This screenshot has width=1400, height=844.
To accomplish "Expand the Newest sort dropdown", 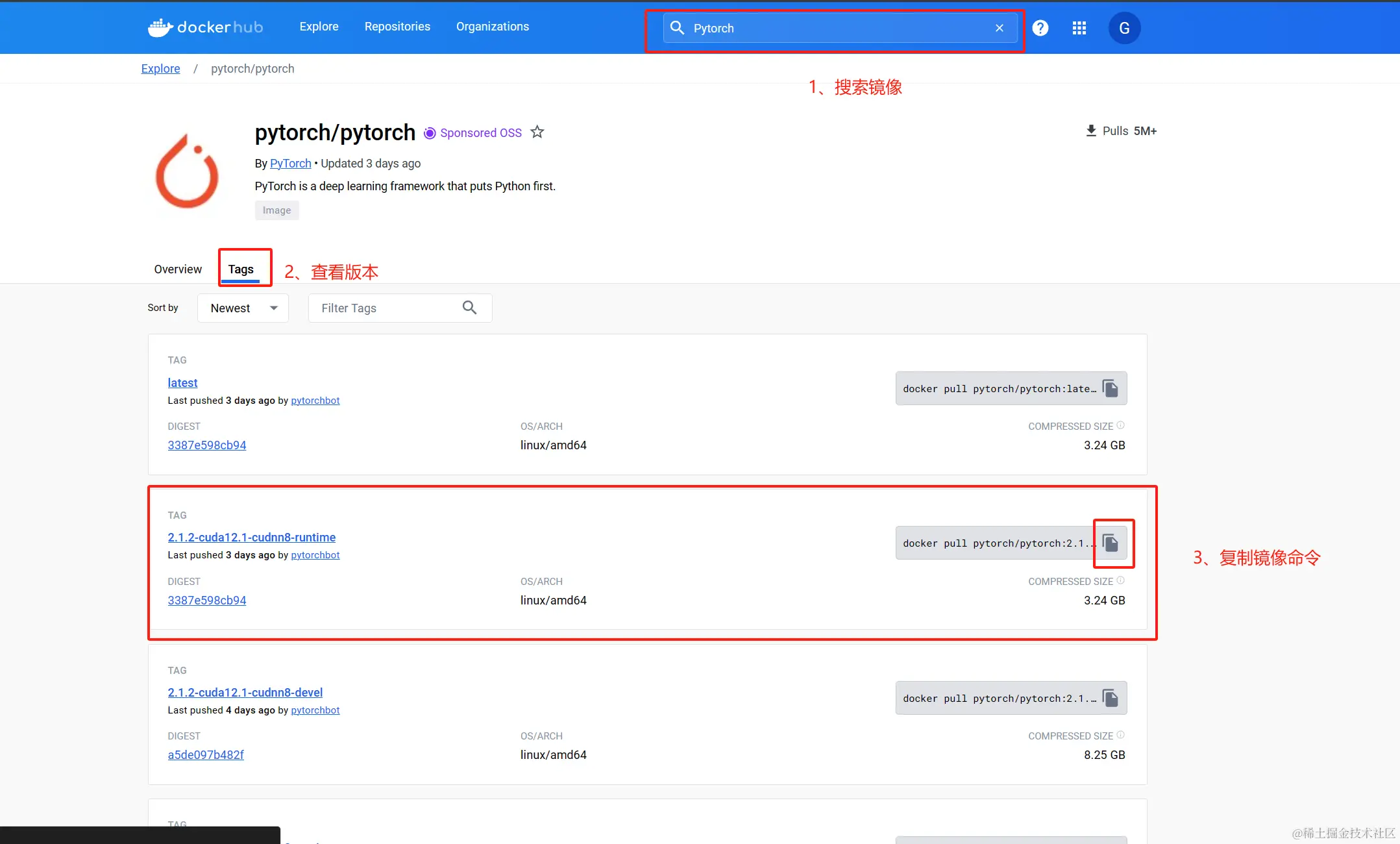I will tap(243, 308).
